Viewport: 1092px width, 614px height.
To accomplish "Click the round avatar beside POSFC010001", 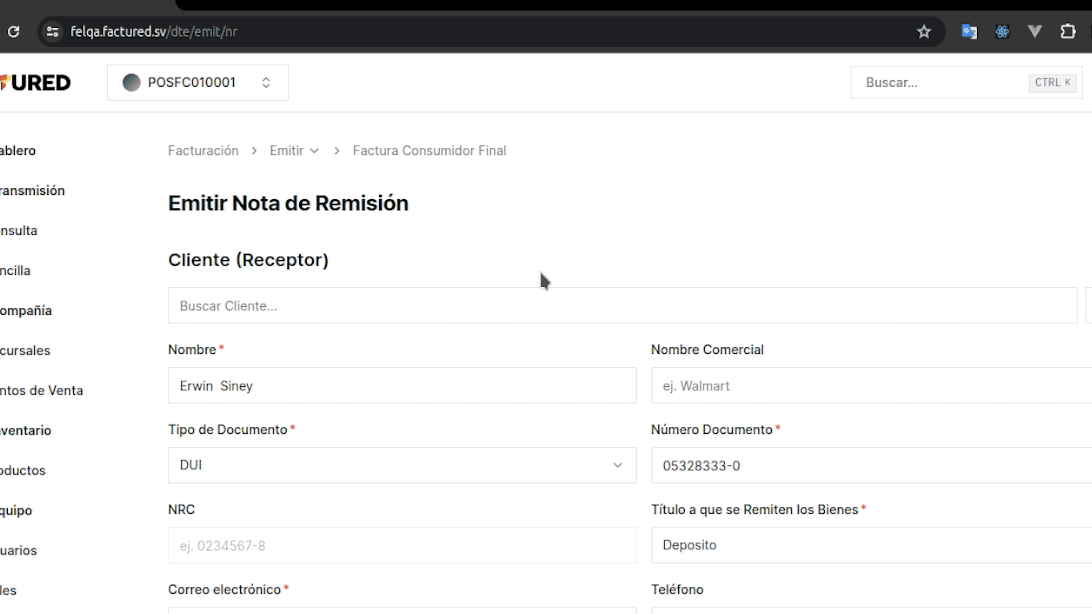I will click(131, 83).
